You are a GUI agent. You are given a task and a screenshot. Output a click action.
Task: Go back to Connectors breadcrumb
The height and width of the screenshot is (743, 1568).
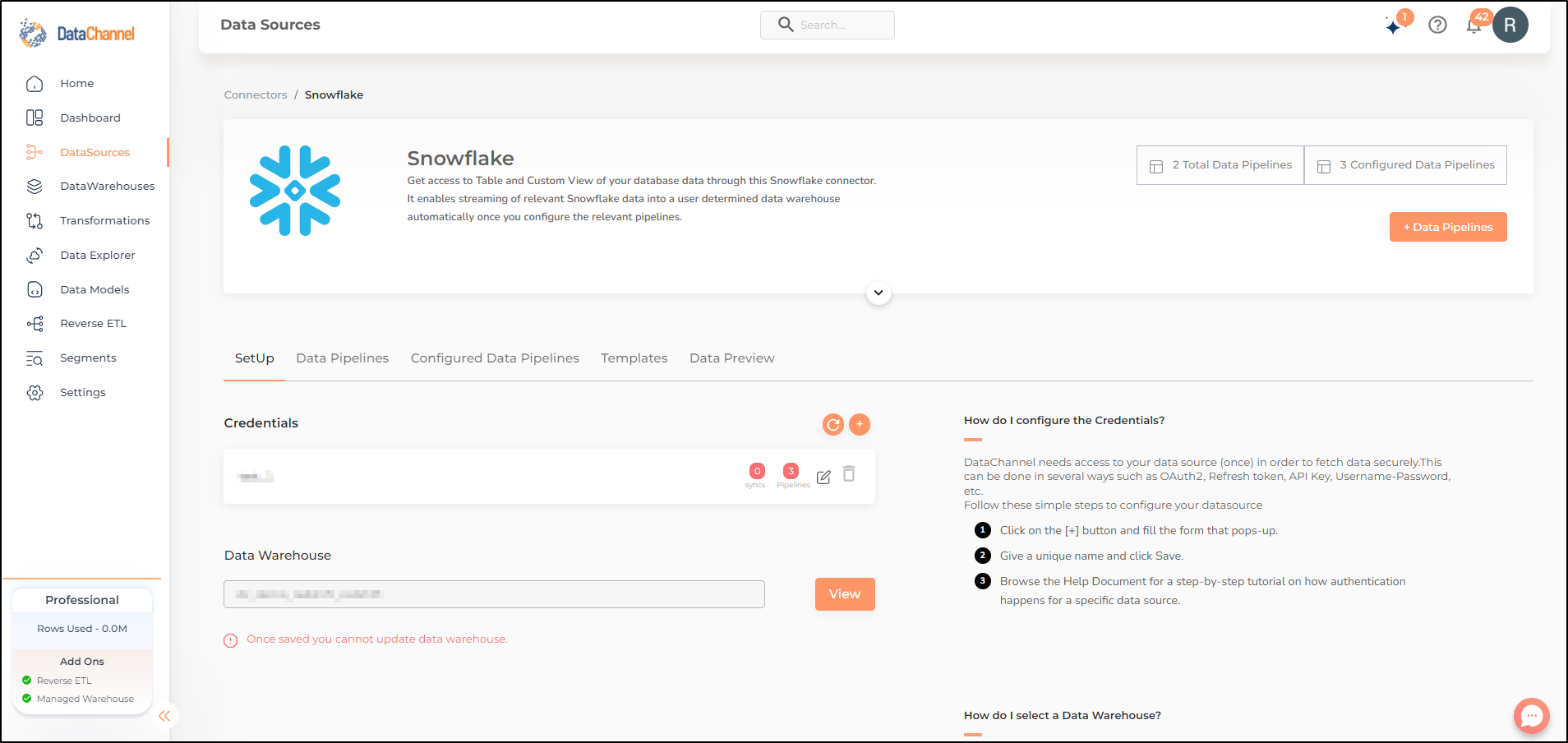pyautogui.click(x=256, y=95)
